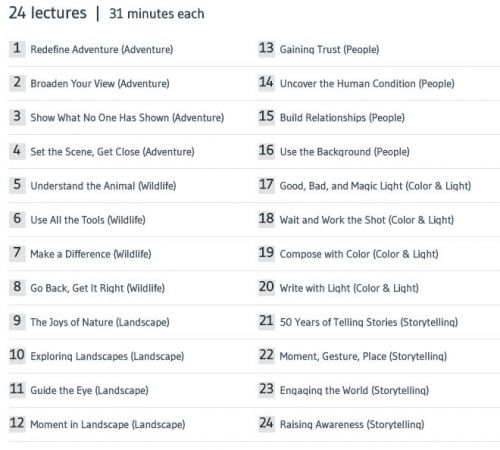Open Show What No One Has Shown lecture

127,118
